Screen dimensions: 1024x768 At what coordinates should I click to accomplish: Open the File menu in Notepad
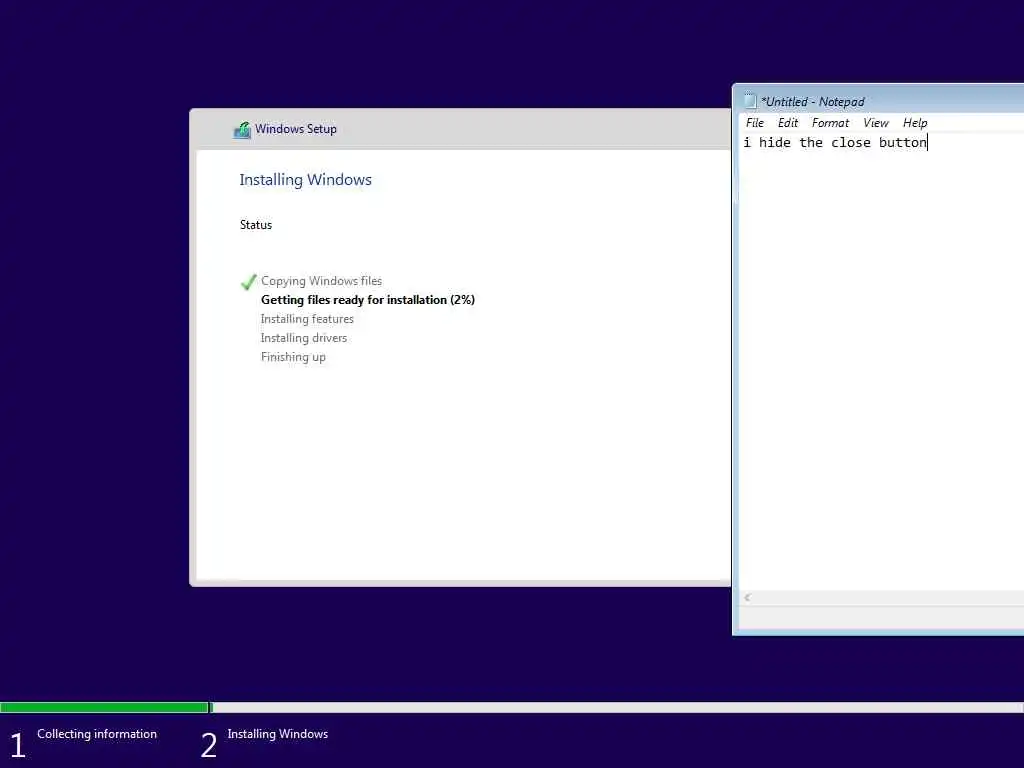click(754, 123)
